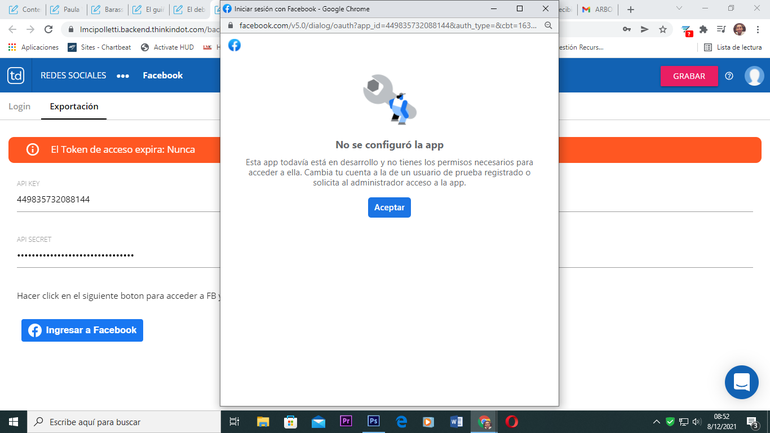770x433 pixels.
Task: Go back using browser back arrow
Action: (x=13, y=29)
